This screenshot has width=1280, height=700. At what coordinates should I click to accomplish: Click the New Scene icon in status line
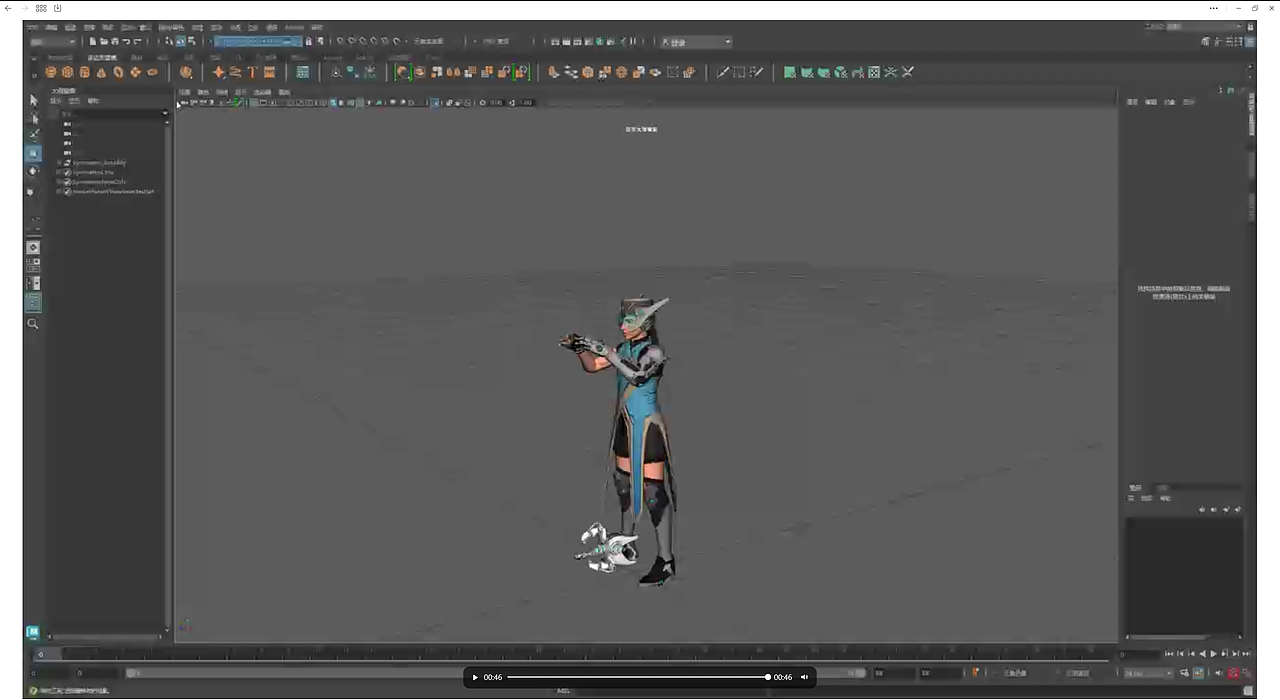pyautogui.click(x=92, y=42)
